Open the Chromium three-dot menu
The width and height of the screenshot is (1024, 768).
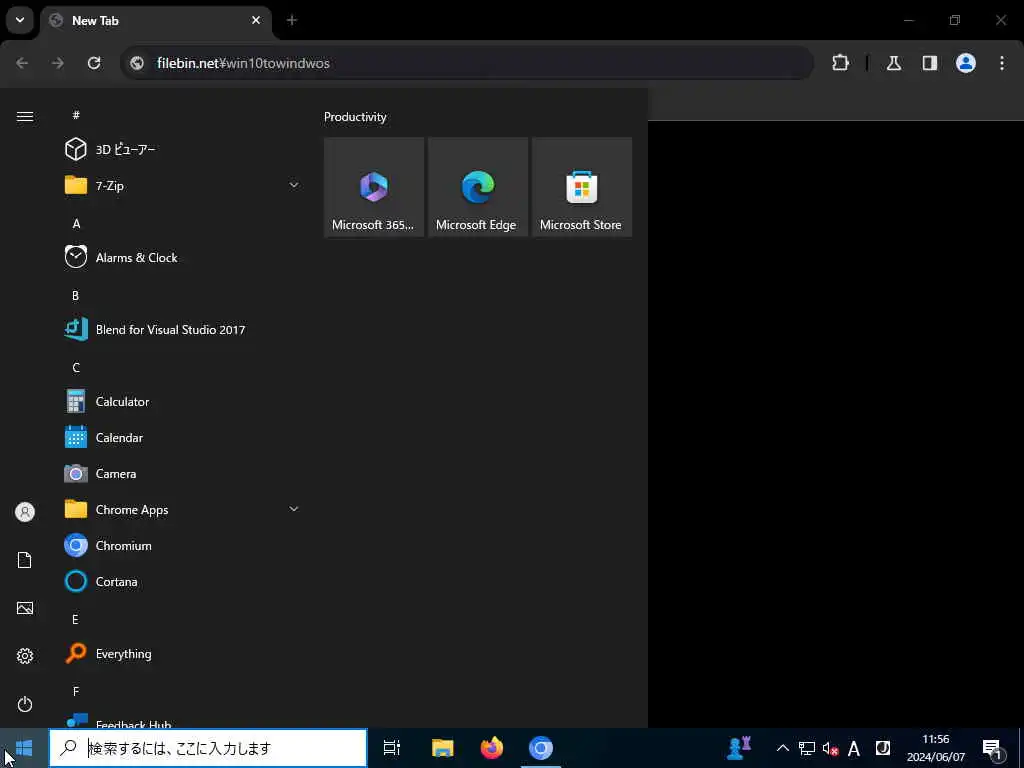tap(1002, 63)
